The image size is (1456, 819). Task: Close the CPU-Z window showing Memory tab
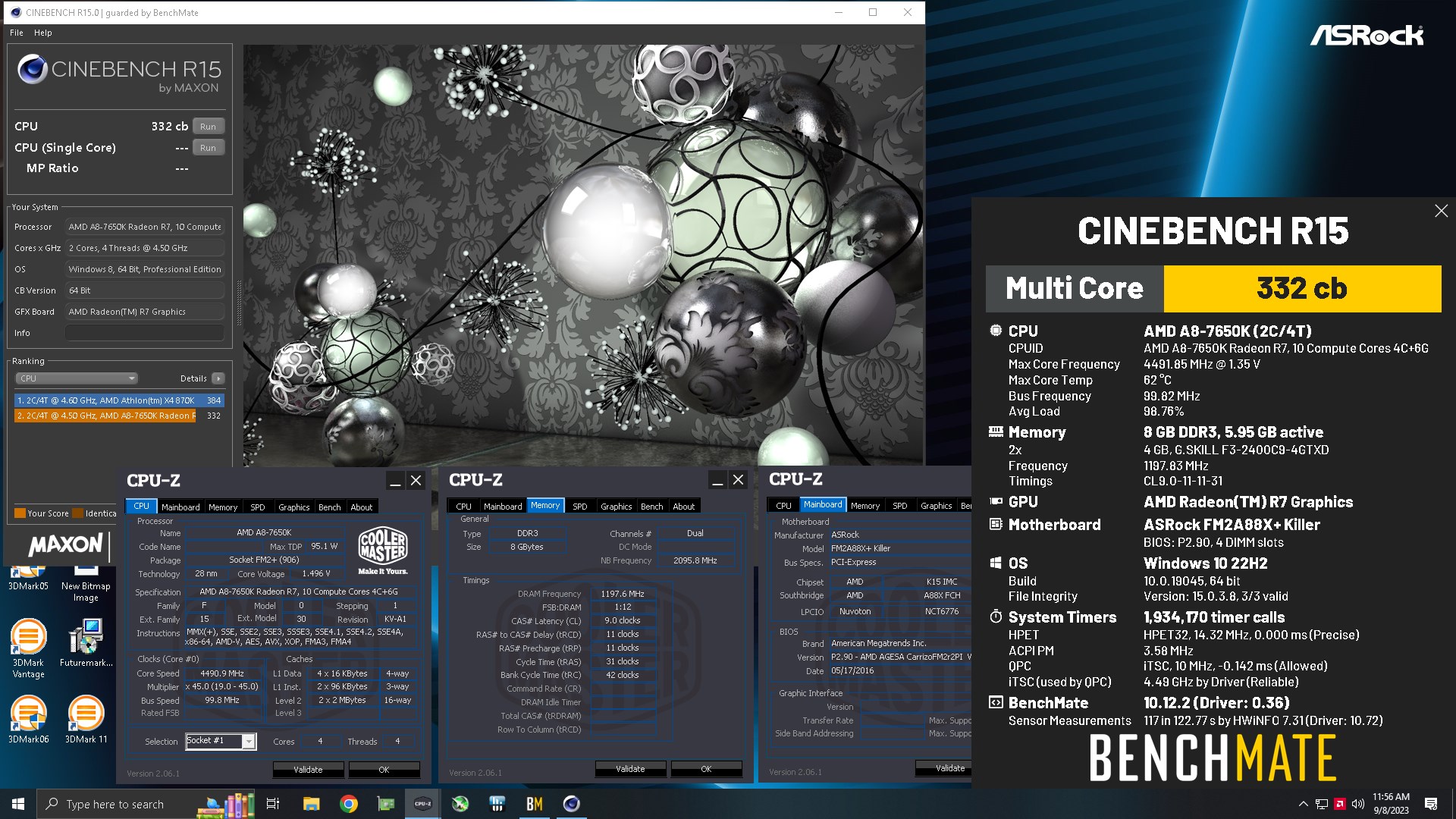click(x=738, y=480)
